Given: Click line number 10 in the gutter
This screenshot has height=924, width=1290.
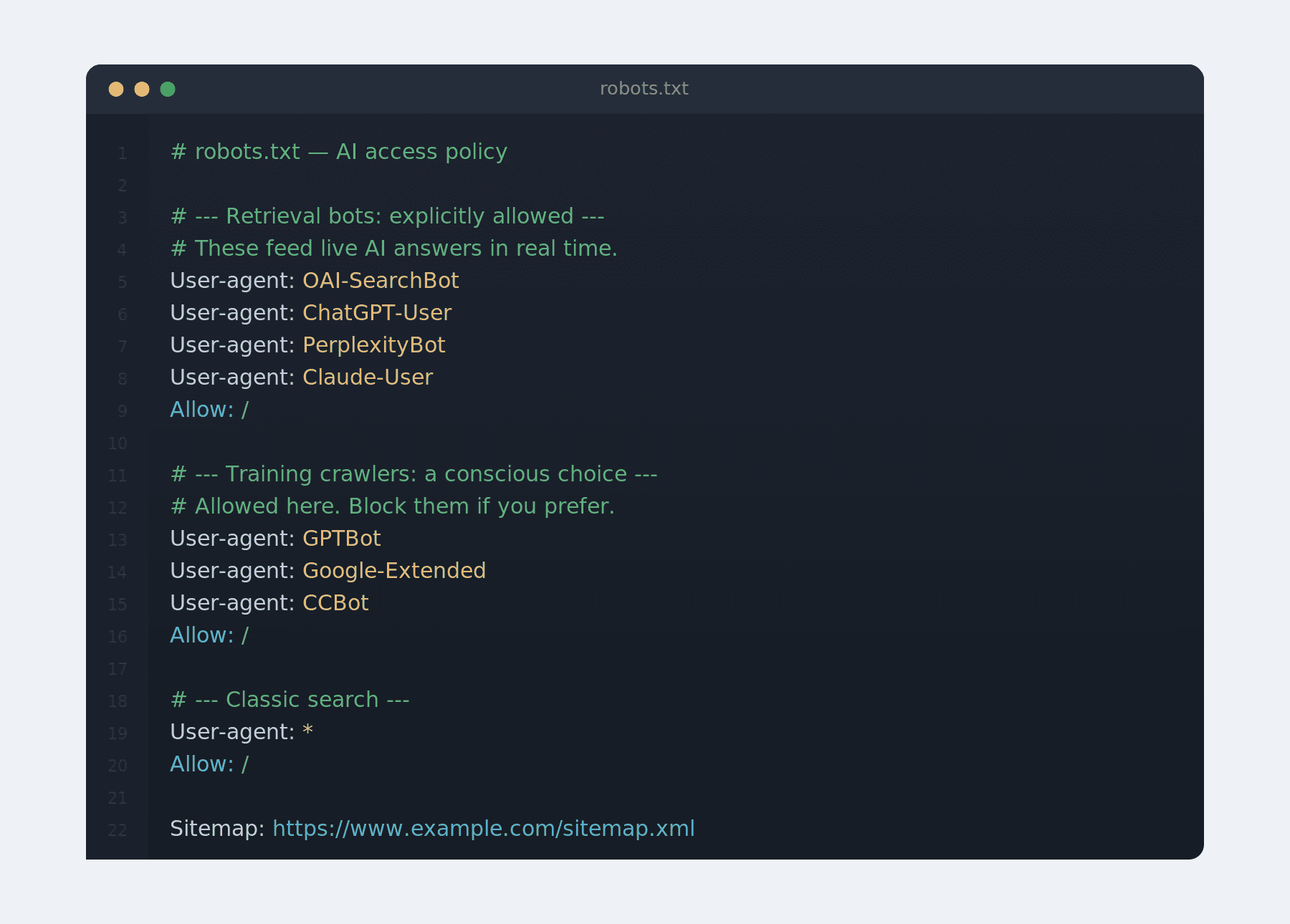Looking at the screenshot, I should (x=118, y=443).
